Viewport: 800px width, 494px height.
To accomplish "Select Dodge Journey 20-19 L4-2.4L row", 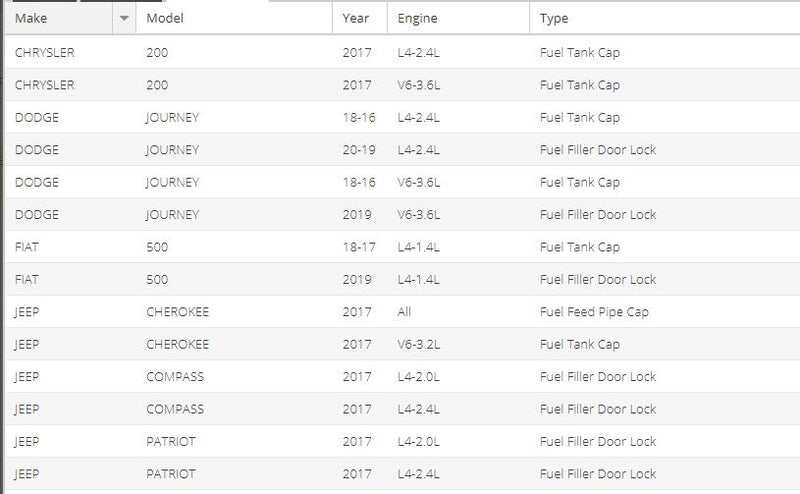I will coord(403,150).
